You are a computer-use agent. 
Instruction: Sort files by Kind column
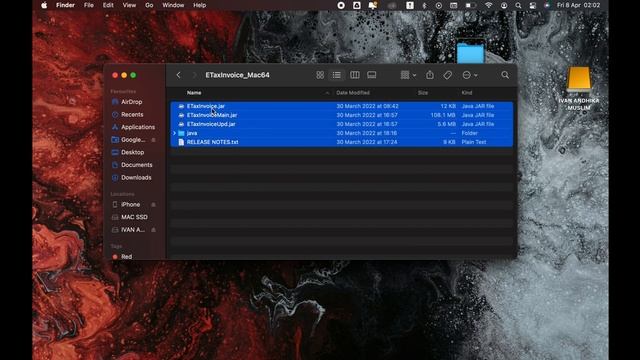click(x=467, y=93)
